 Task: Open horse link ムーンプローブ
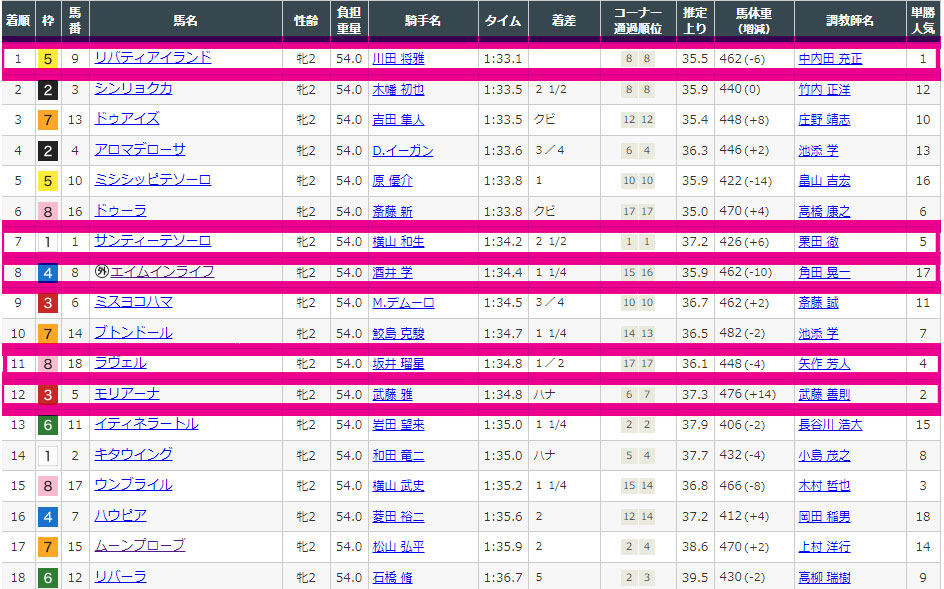coord(139,546)
